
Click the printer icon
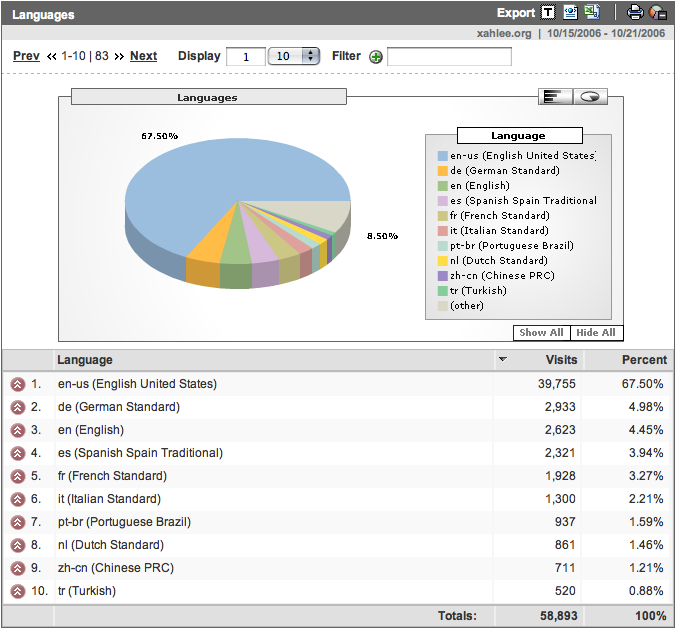635,13
